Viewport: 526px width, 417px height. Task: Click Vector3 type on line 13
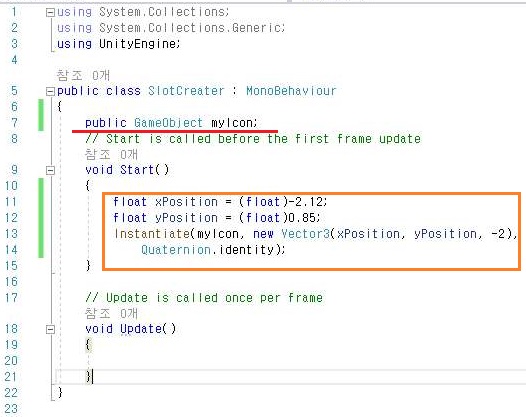click(x=305, y=233)
